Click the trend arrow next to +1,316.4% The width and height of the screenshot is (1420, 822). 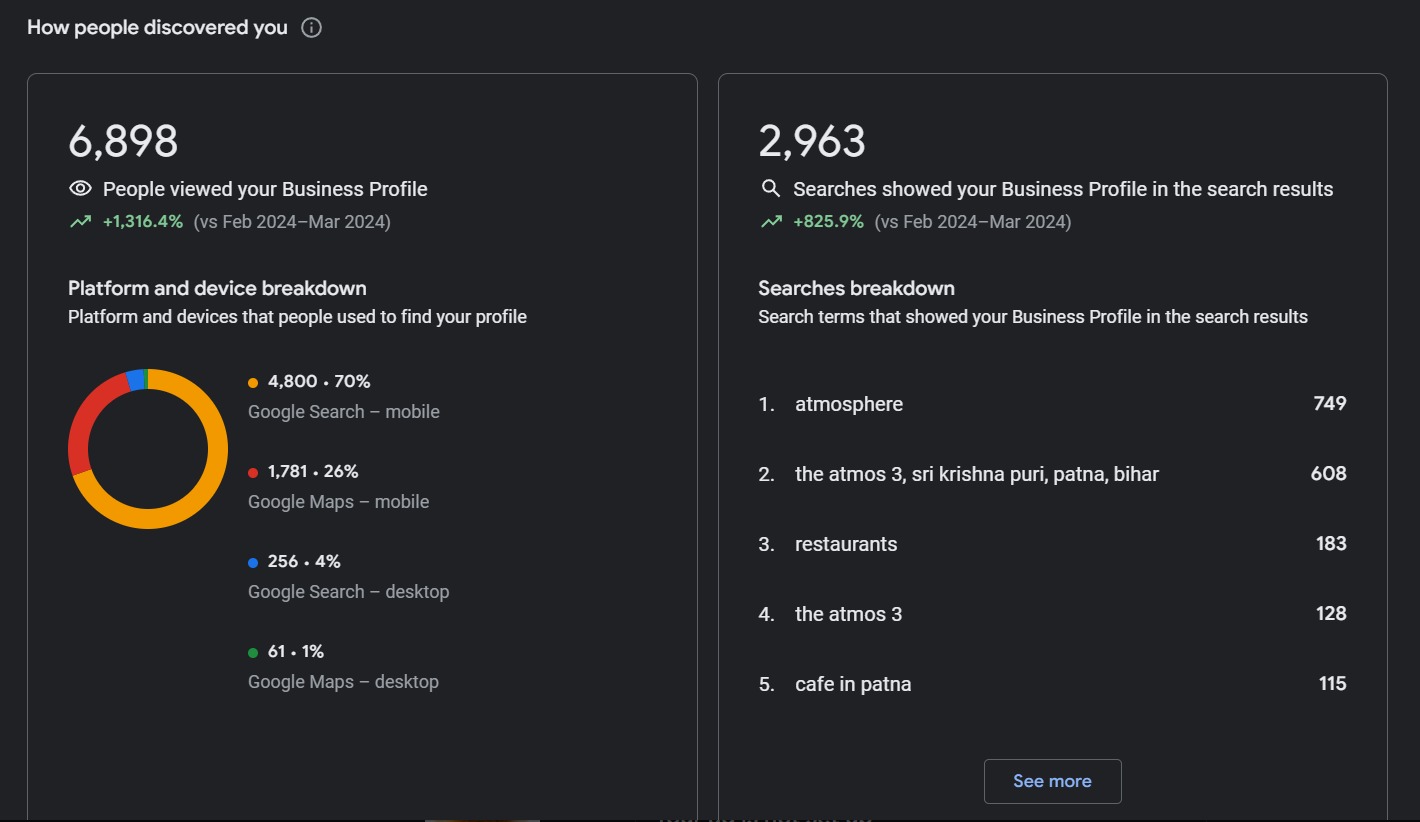coord(80,222)
